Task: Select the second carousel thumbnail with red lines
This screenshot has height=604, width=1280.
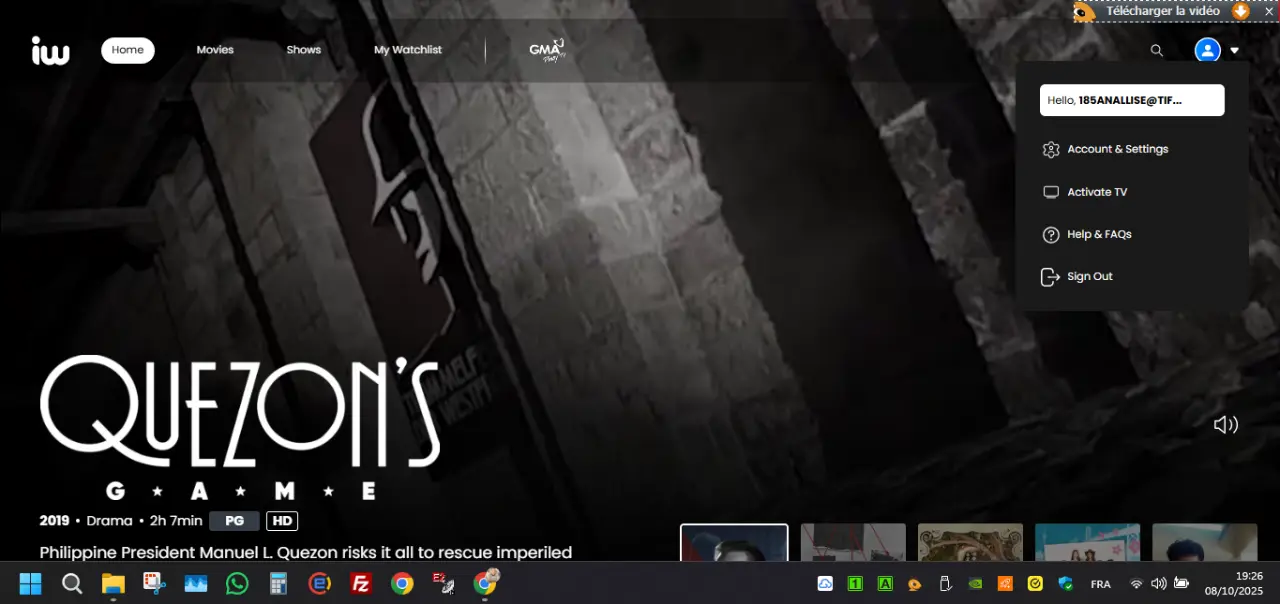Action: (x=853, y=542)
